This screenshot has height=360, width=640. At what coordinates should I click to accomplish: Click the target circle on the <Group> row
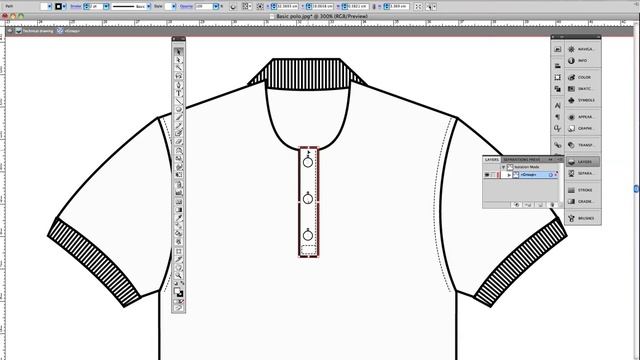[550, 175]
